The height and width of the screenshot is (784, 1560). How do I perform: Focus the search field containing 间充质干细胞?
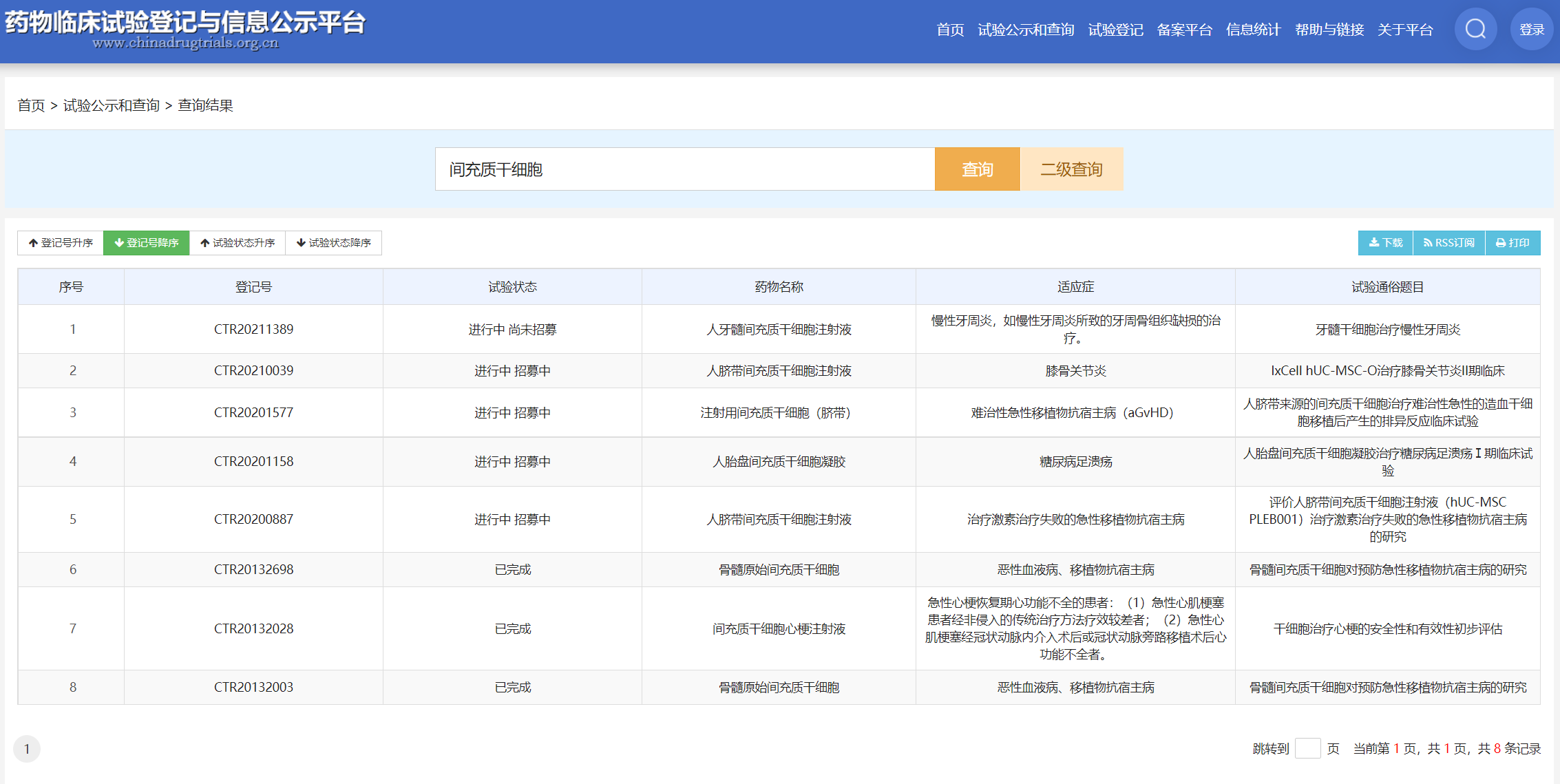click(x=684, y=169)
